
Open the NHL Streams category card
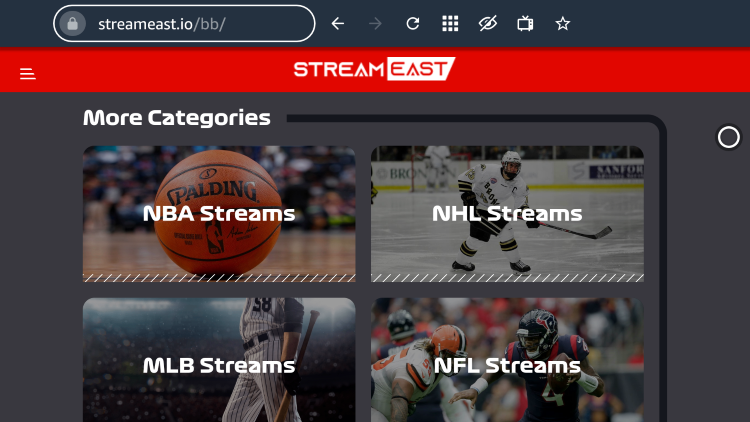[507, 214]
